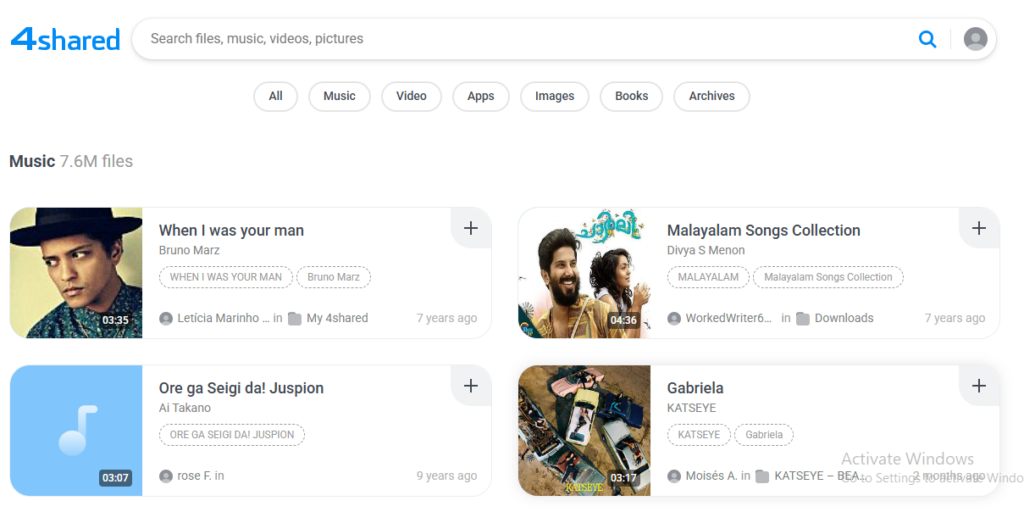The width and height of the screenshot is (1024, 512).
Task: Add "When I was your man" with plus icon
Action: (470, 229)
